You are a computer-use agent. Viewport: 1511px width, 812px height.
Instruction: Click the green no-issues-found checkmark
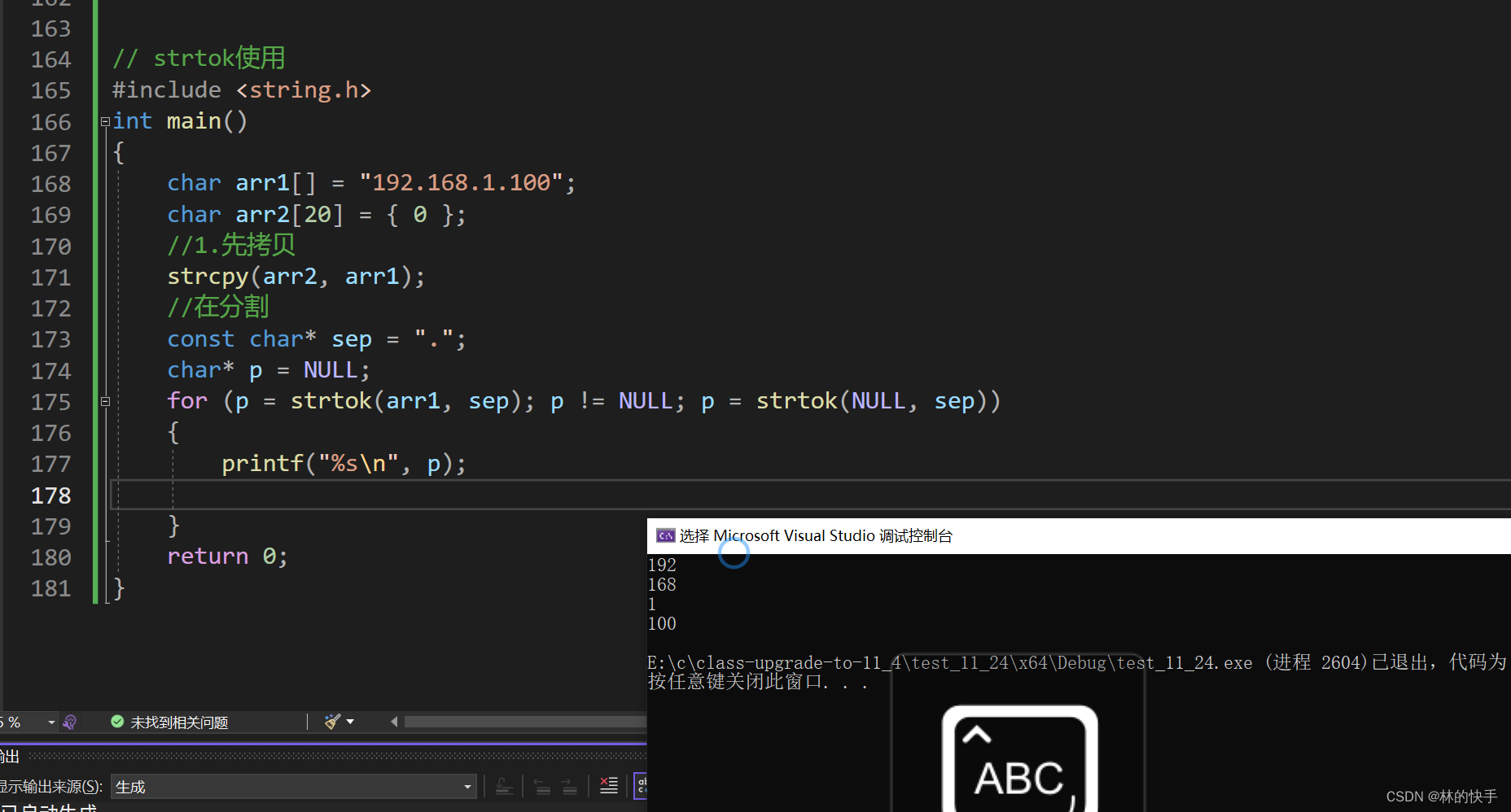coord(117,722)
